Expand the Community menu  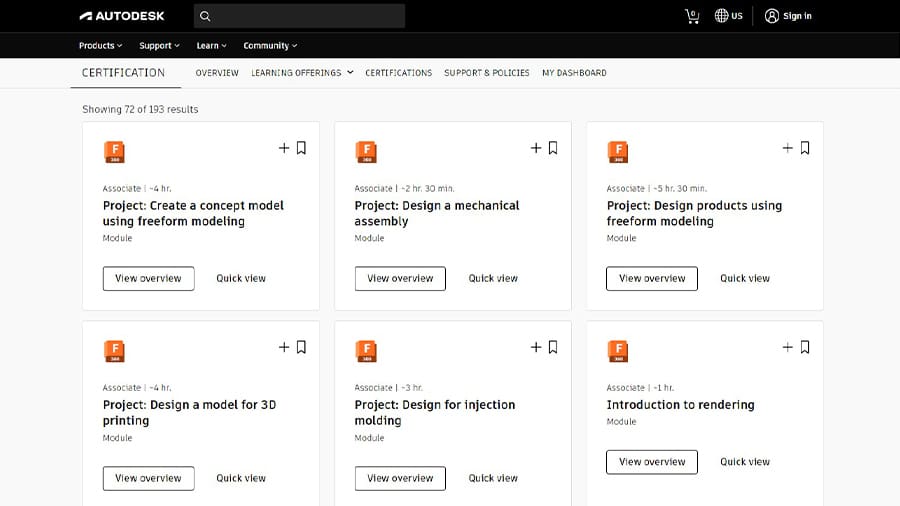[x=270, y=45]
